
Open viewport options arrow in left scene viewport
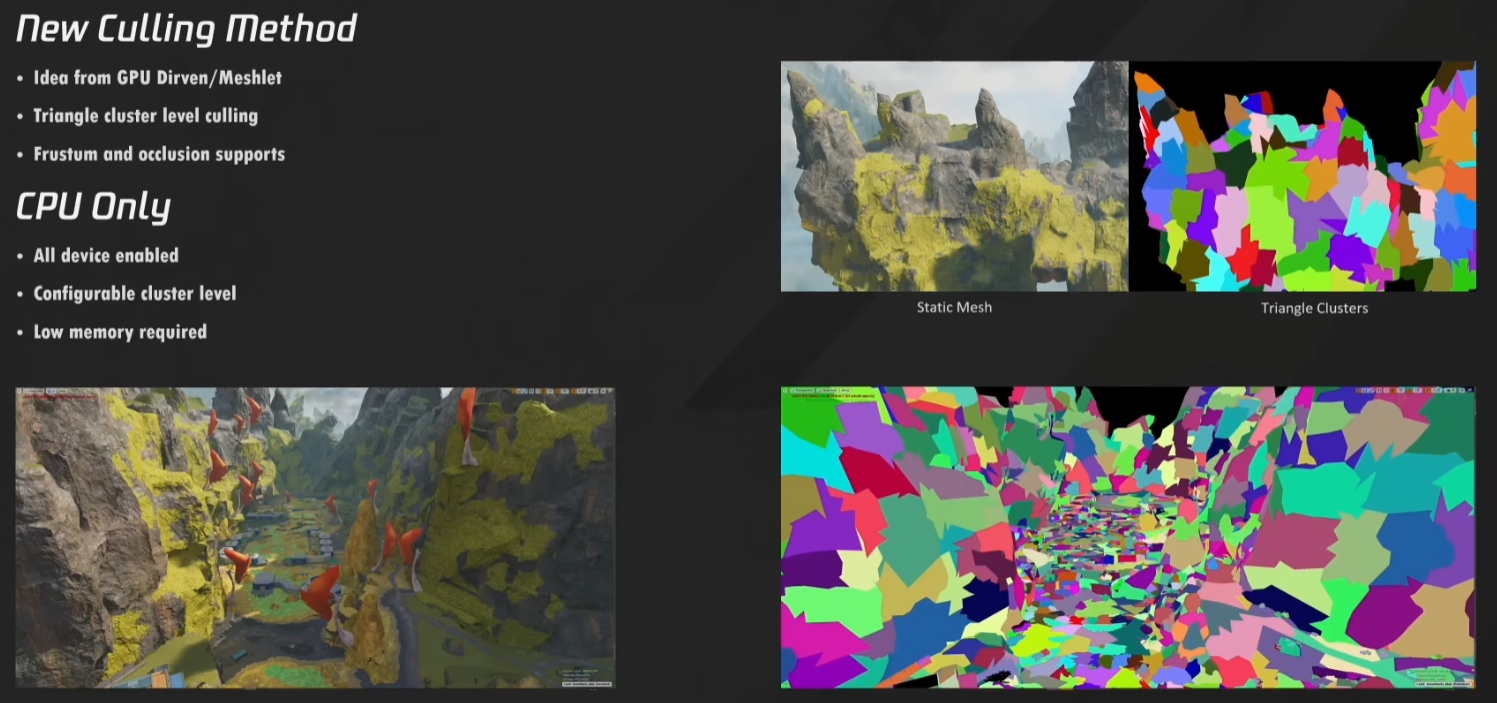point(20,391)
